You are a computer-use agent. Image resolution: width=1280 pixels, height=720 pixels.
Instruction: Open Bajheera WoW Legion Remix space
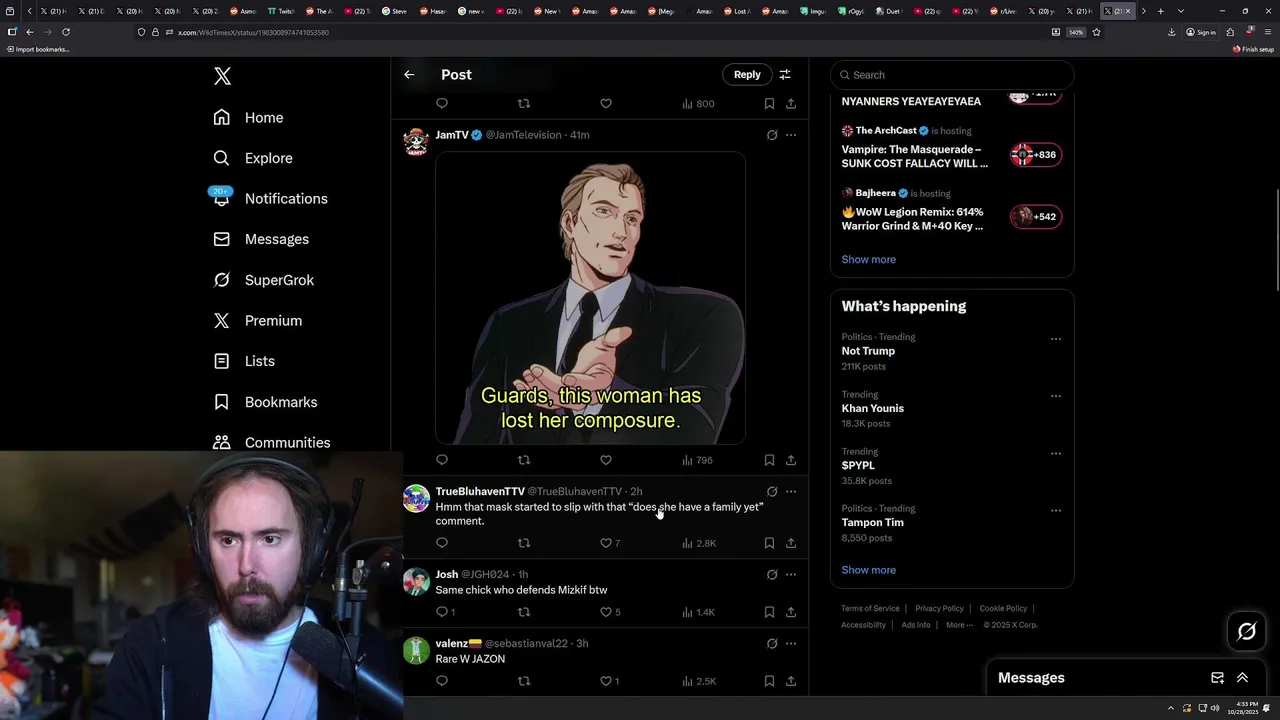point(952,209)
